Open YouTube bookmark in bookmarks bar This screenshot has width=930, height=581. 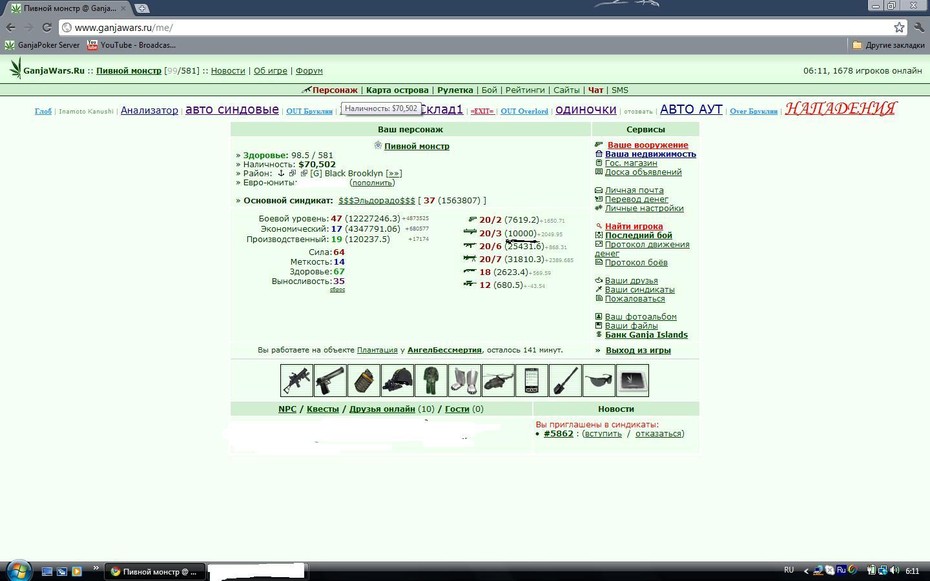coord(131,45)
